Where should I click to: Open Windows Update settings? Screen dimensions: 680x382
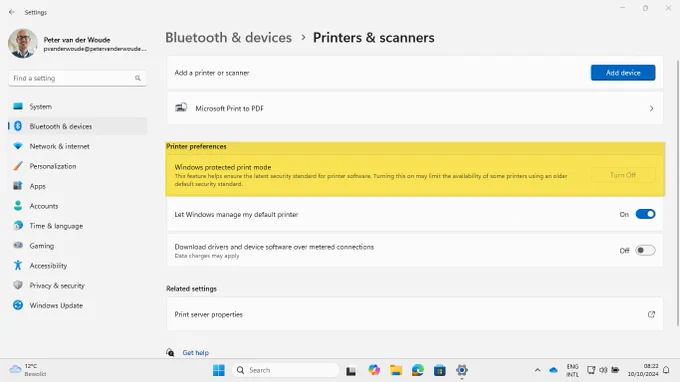point(78,306)
